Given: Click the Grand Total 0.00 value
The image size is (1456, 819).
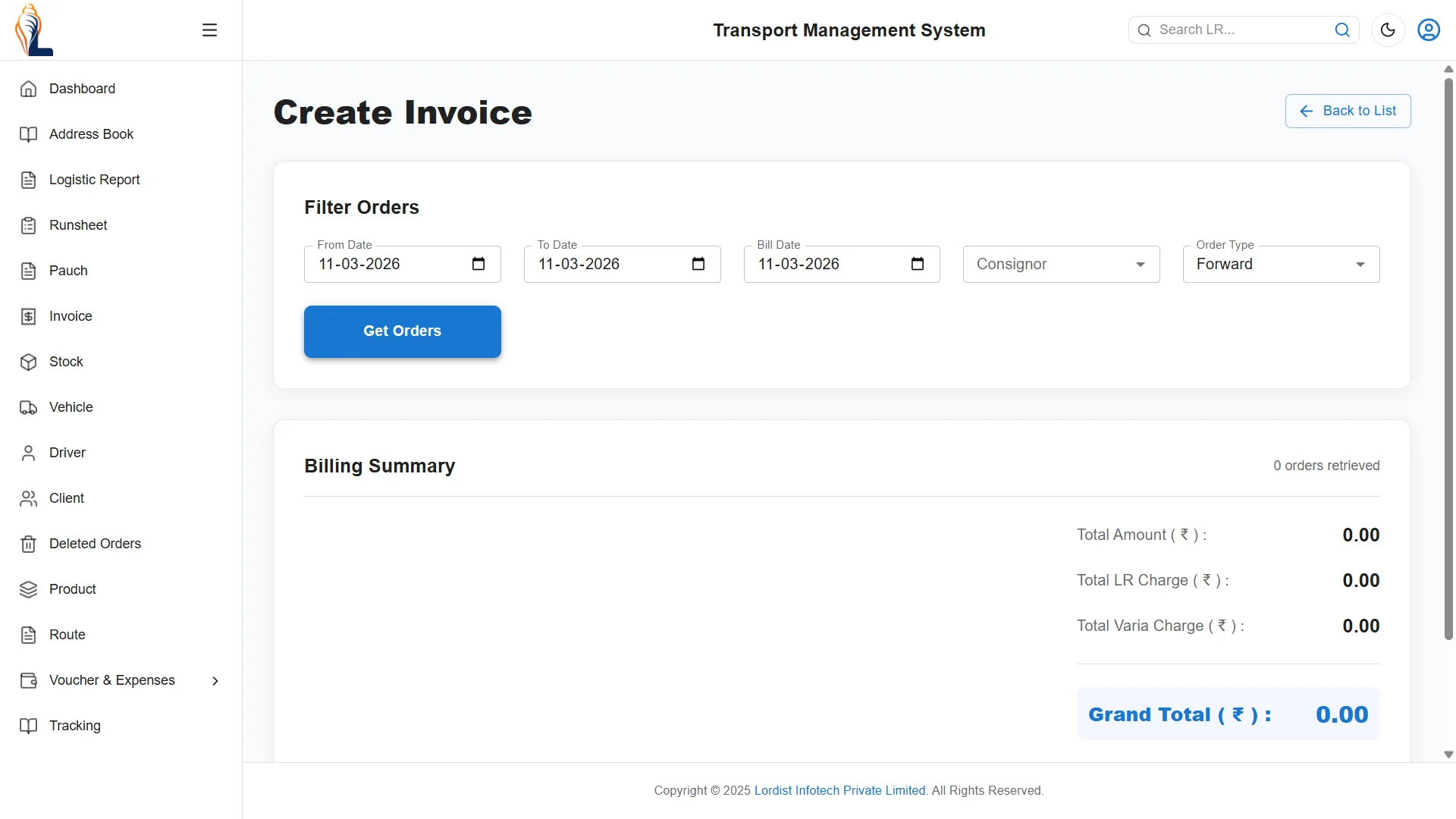Looking at the screenshot, I should coord(1341,714).
